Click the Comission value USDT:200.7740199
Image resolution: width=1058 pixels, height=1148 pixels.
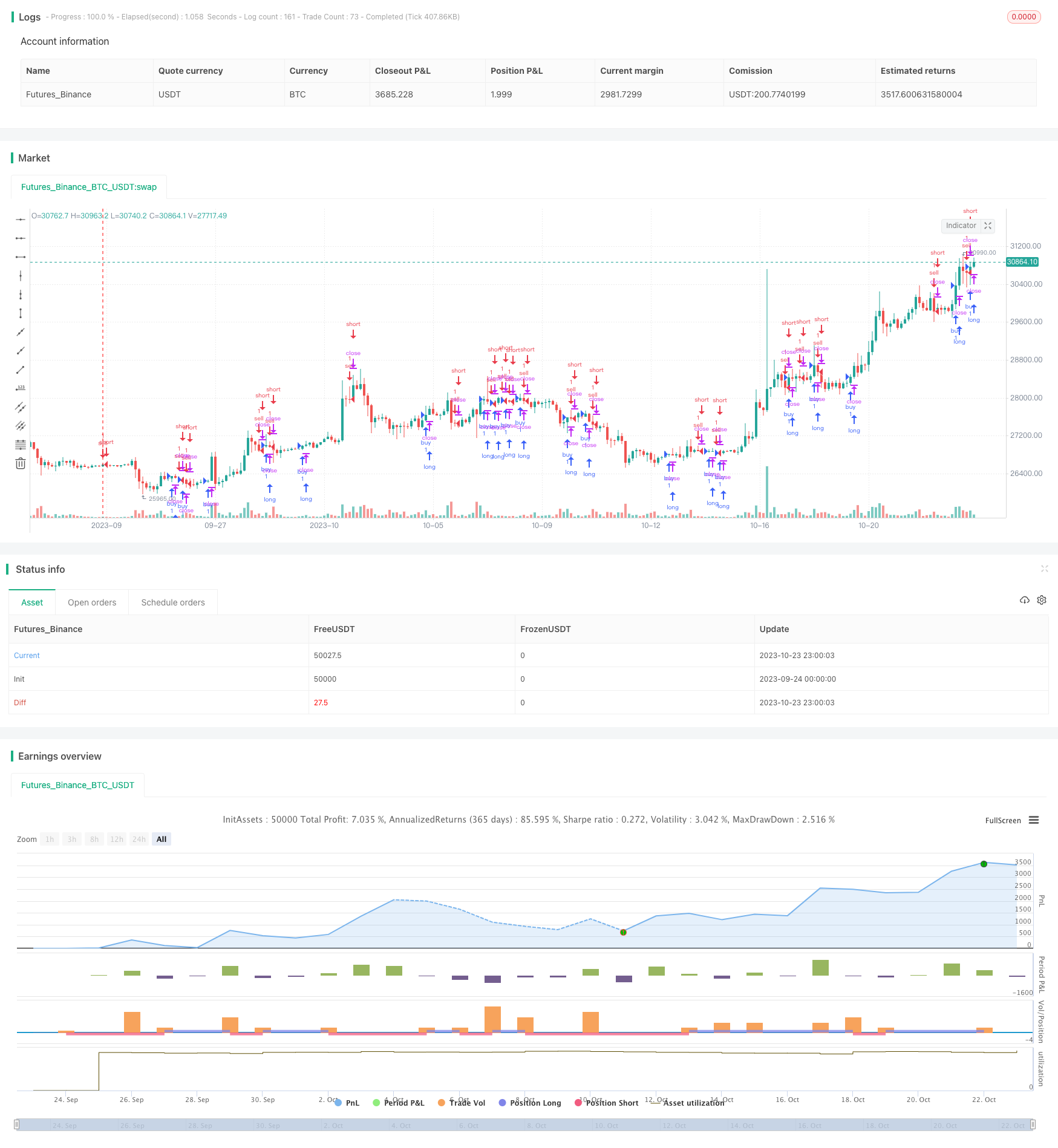click(767, 94)
